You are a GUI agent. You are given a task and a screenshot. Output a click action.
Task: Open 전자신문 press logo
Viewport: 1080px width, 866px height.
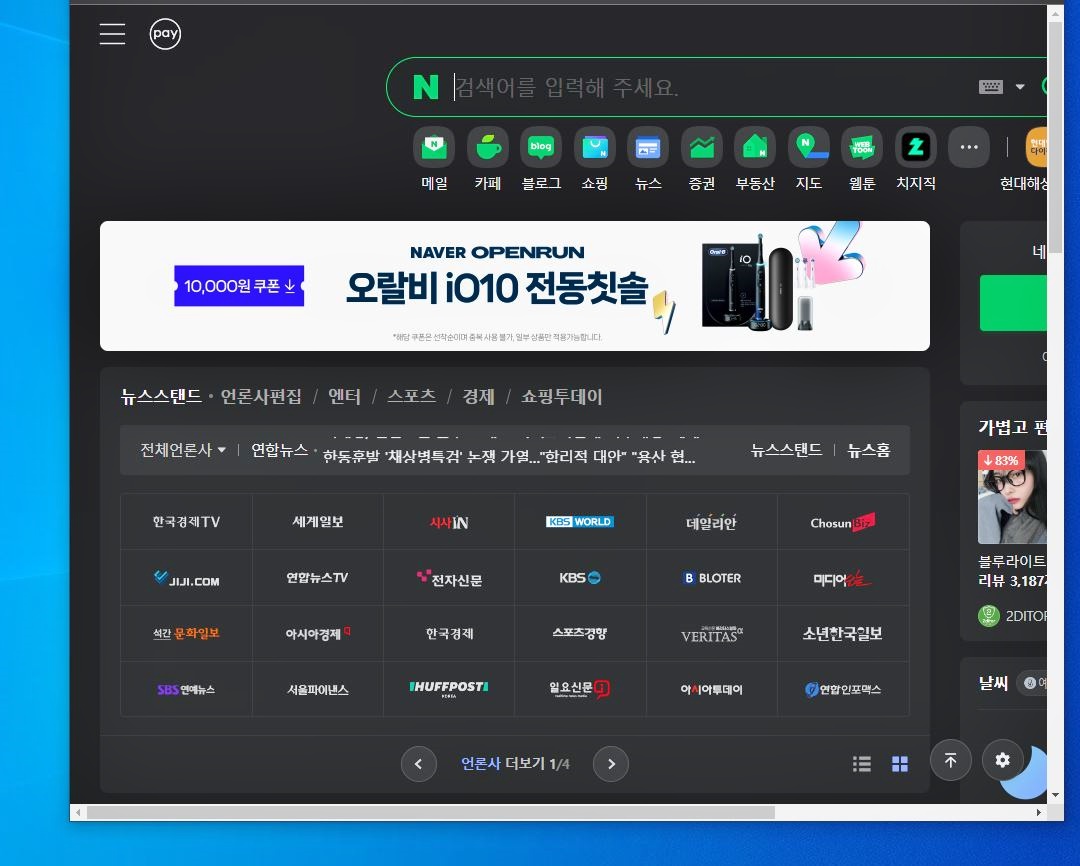click(x=448, y=578)
